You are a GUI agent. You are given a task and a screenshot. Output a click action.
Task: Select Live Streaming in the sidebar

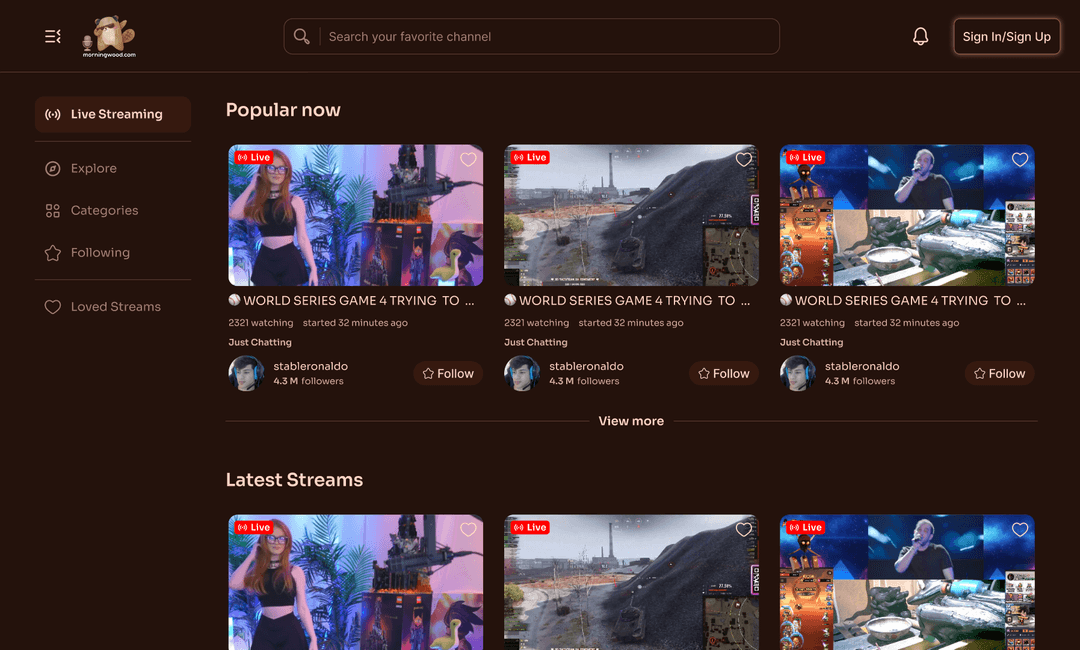(x=113, y=114)
